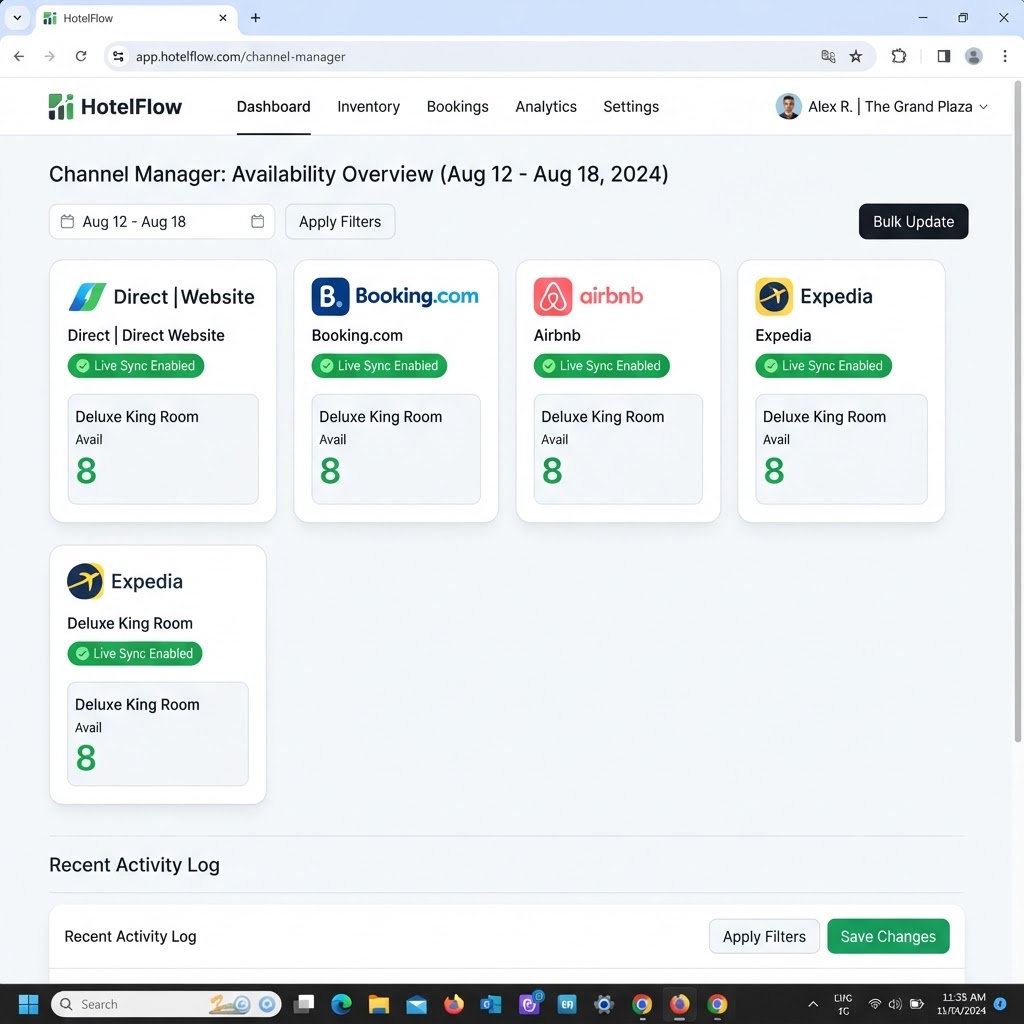The height and width of the screenshot is (1024, 1024).
Task: Toggle the browser side panel icon
Action: (944, 56)
